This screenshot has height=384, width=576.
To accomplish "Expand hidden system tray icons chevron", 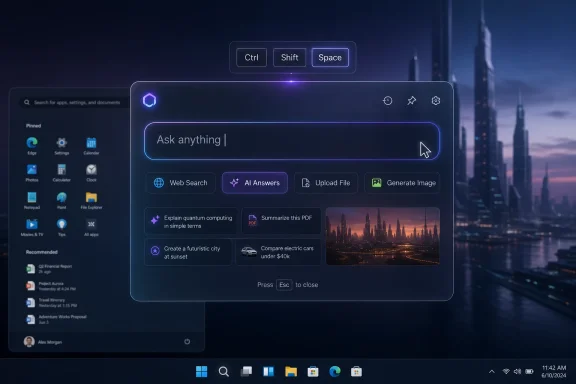I will pos(492,372).
